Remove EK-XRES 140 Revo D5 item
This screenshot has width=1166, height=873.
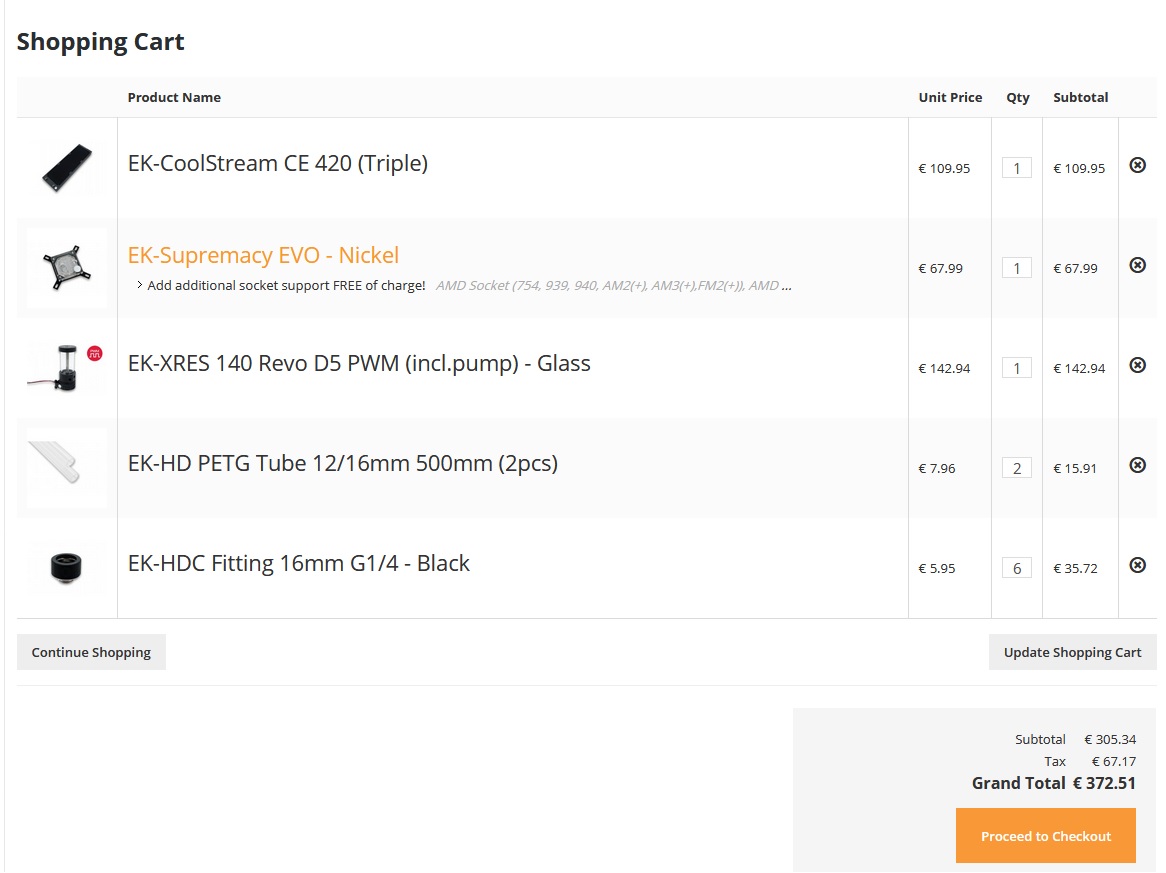1137,365
